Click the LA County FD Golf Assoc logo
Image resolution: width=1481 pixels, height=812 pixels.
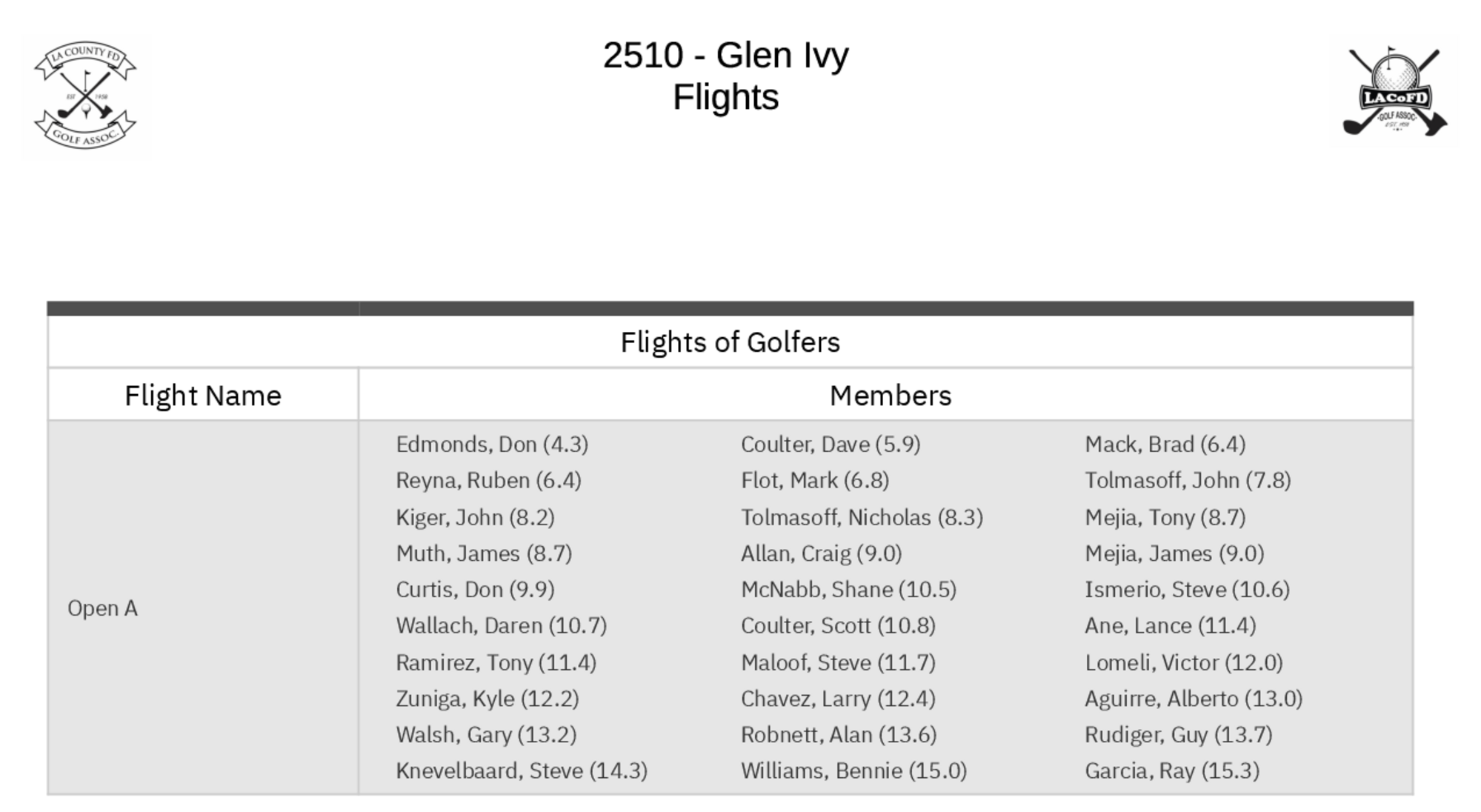point(85,96)
